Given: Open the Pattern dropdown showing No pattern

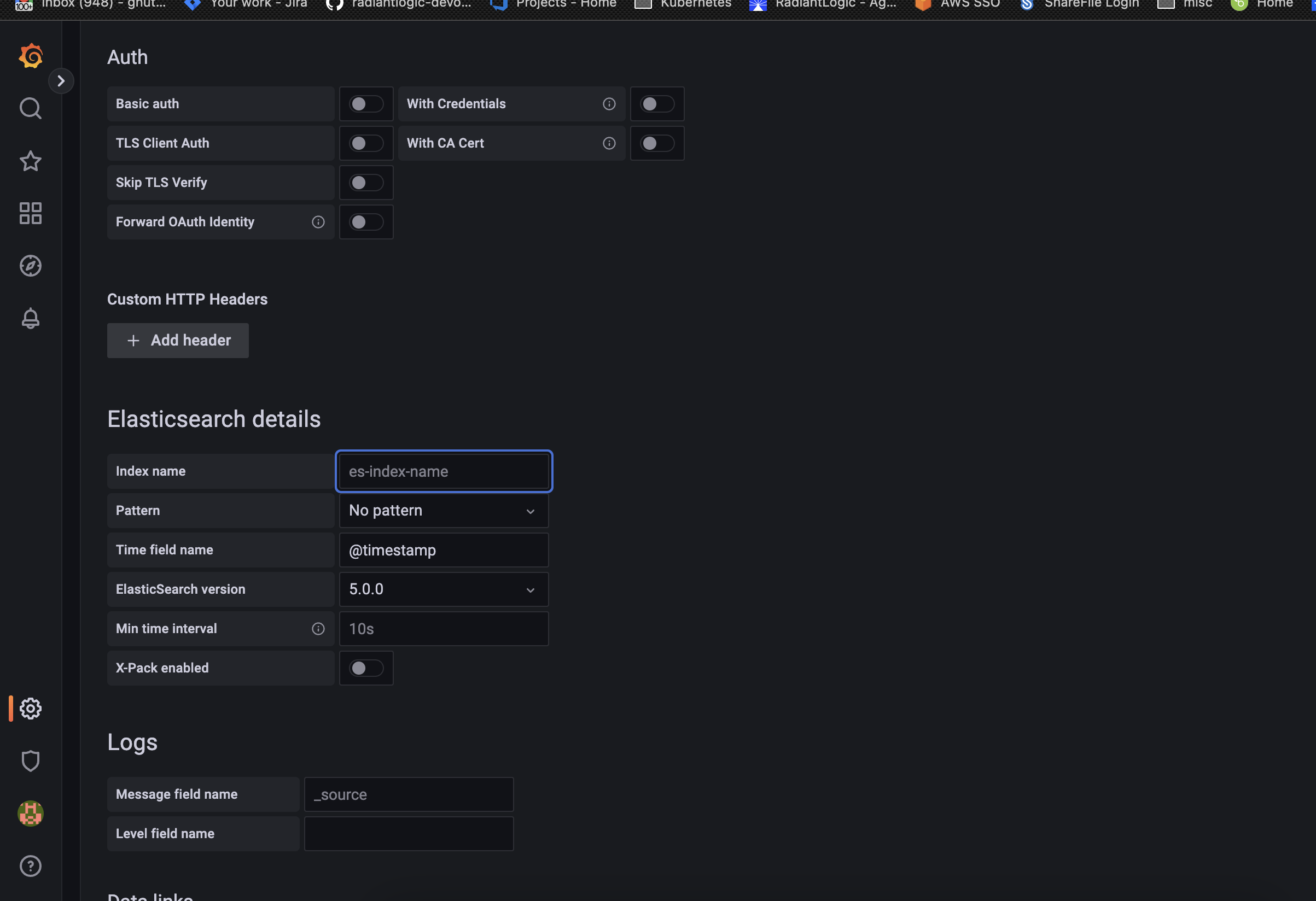Looking at the screenshot, I should (444, 510).
